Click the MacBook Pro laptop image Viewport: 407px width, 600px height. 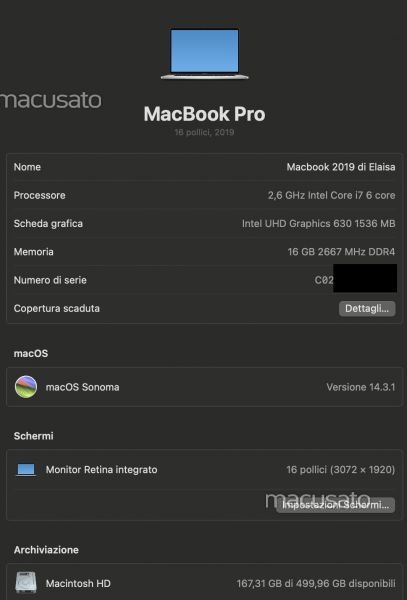(205, 54)
